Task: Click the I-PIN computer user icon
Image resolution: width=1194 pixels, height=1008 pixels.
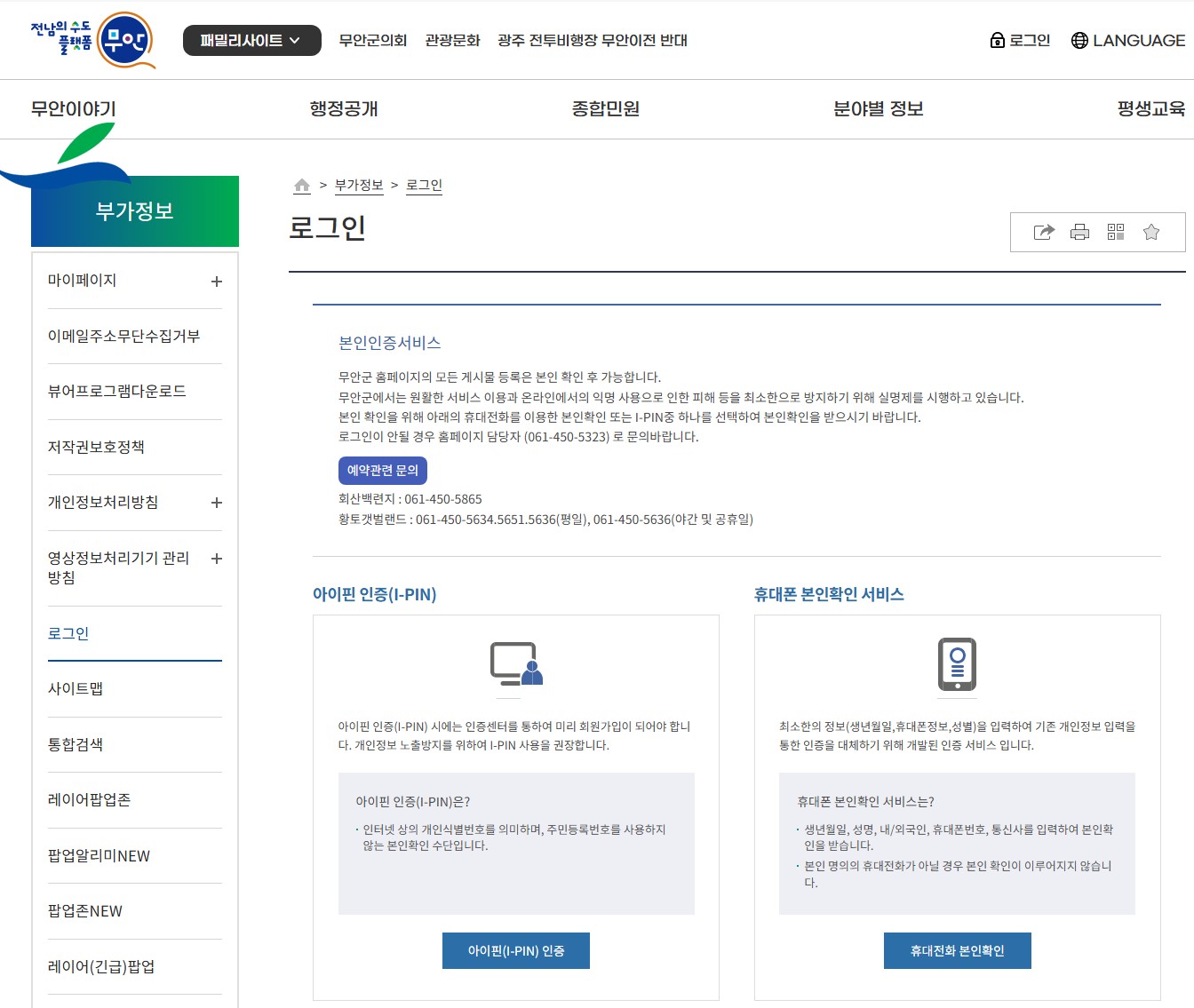Action: click(x=516, y=663)
